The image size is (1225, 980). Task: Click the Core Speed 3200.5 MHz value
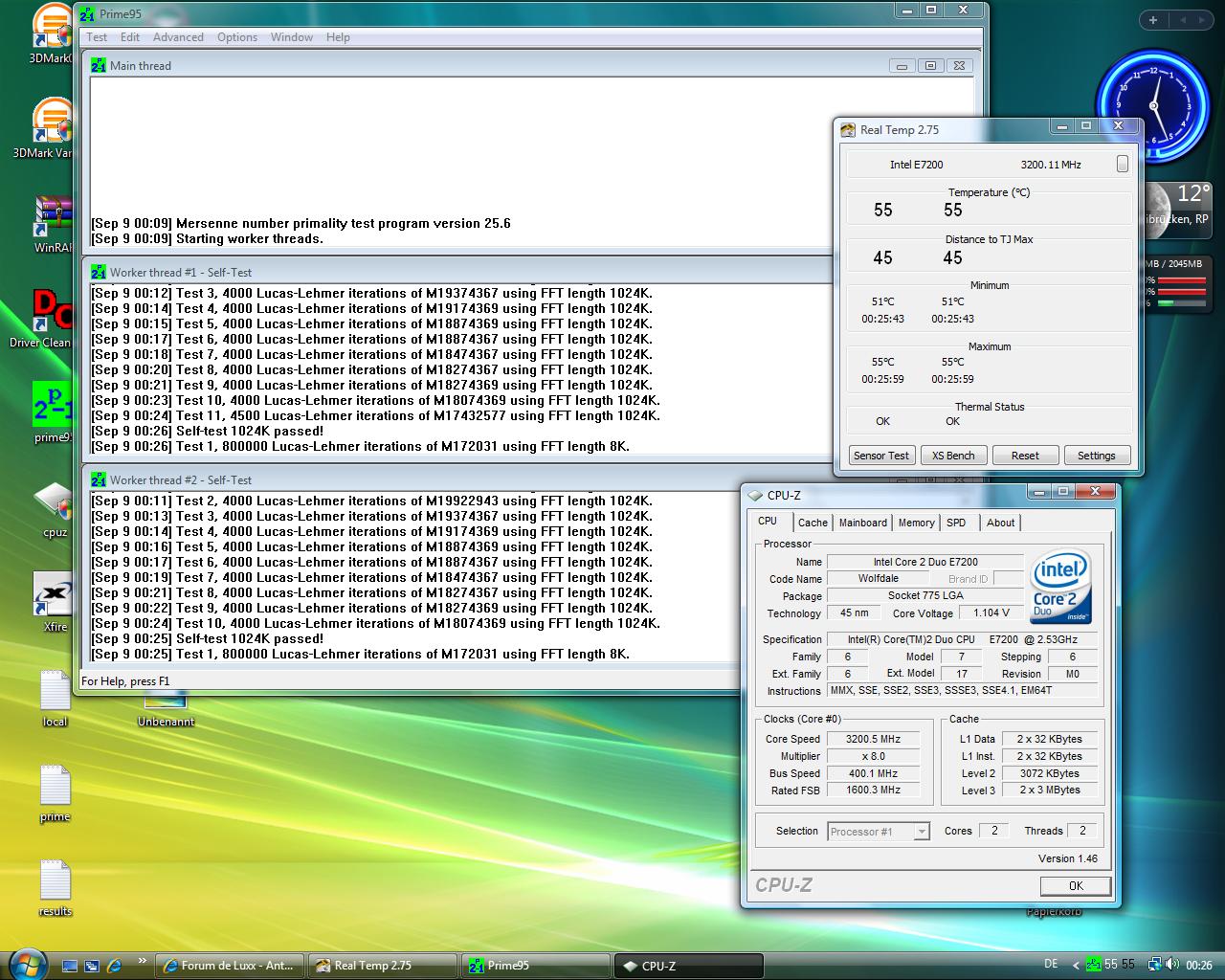[x=873, y=739]
